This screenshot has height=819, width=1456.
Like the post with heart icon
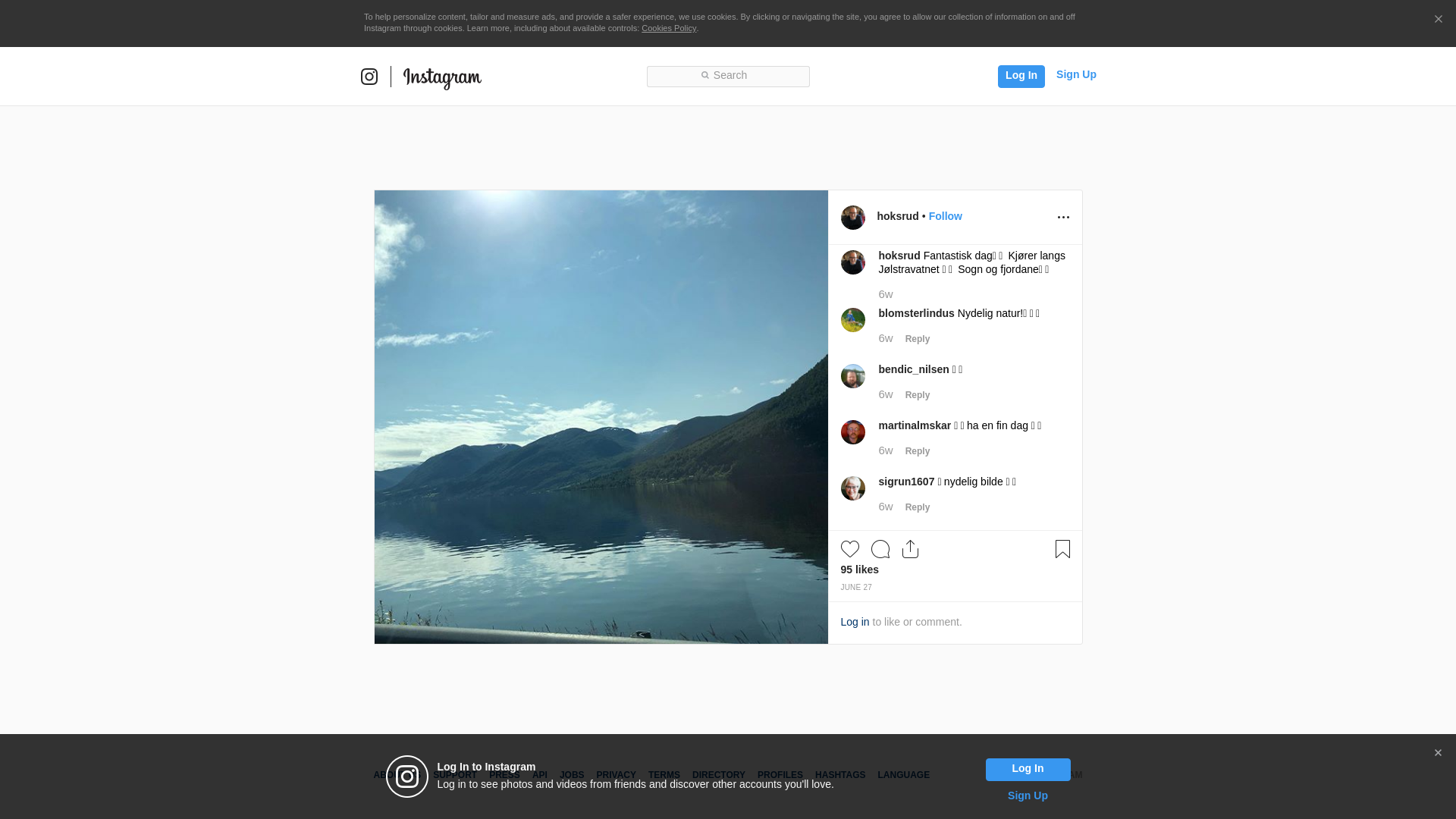point(849,549)
